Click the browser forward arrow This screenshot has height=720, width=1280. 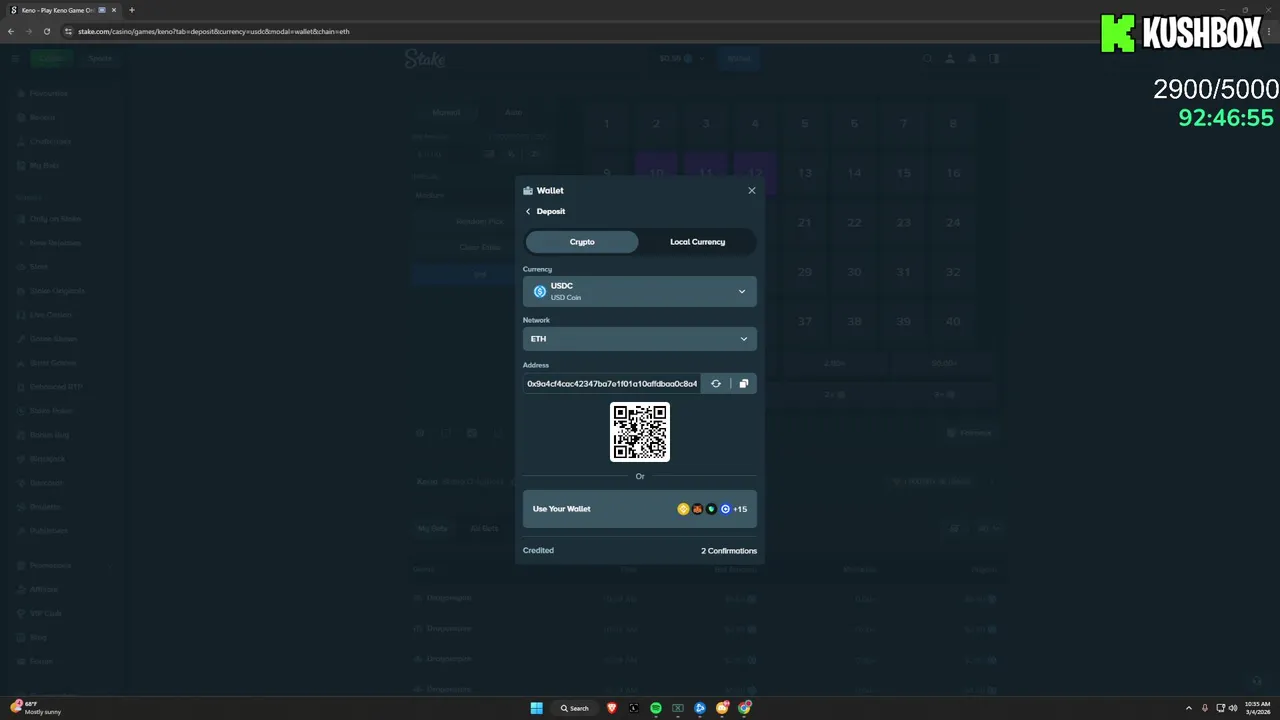[x=29, y=31]
